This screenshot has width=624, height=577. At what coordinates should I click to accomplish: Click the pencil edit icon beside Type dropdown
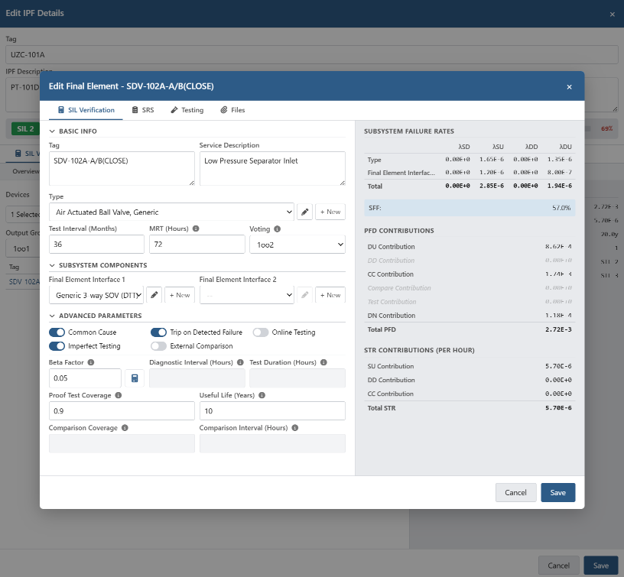(304, 212)
